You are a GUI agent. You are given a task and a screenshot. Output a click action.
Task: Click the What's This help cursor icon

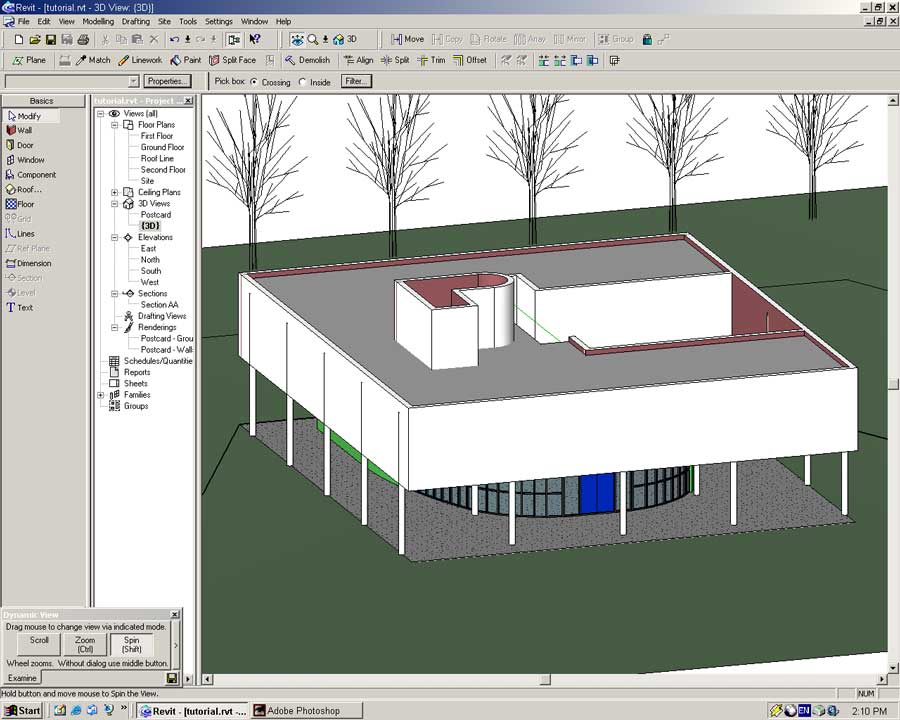(x=255, y=40)
